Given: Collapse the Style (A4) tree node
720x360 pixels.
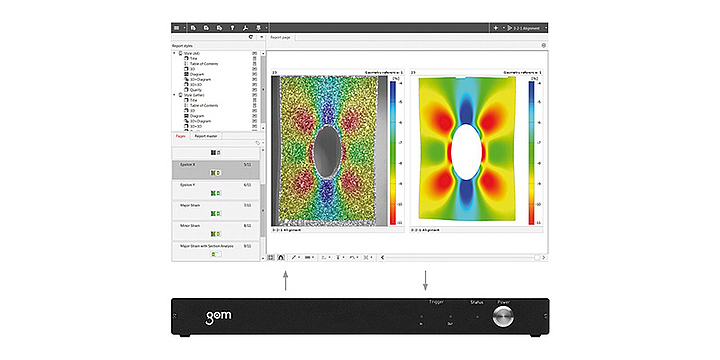Looking at the screenshot, I should click(174, 53).
